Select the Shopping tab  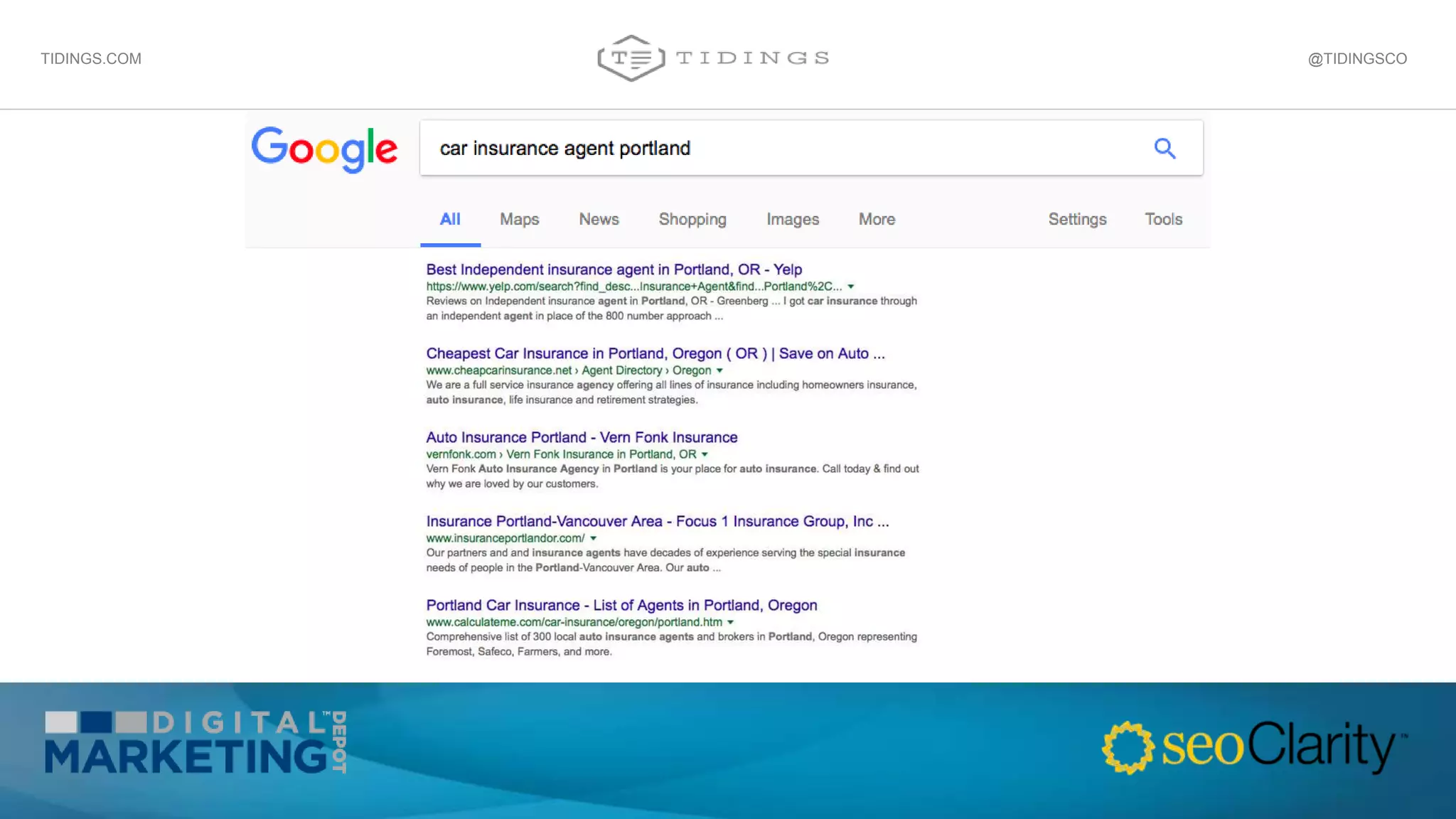(692, 219)
